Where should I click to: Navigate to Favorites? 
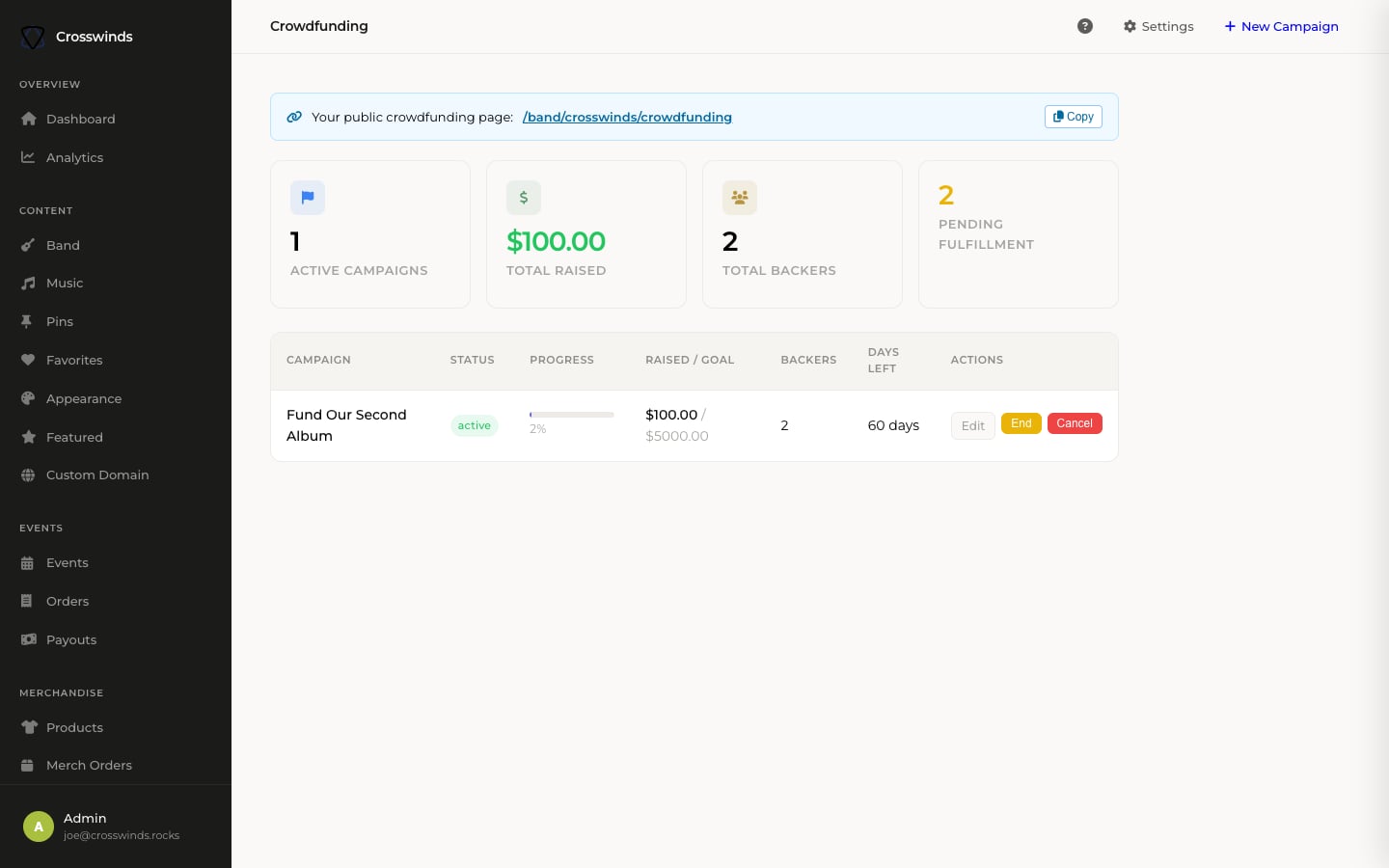click(116, 360)
